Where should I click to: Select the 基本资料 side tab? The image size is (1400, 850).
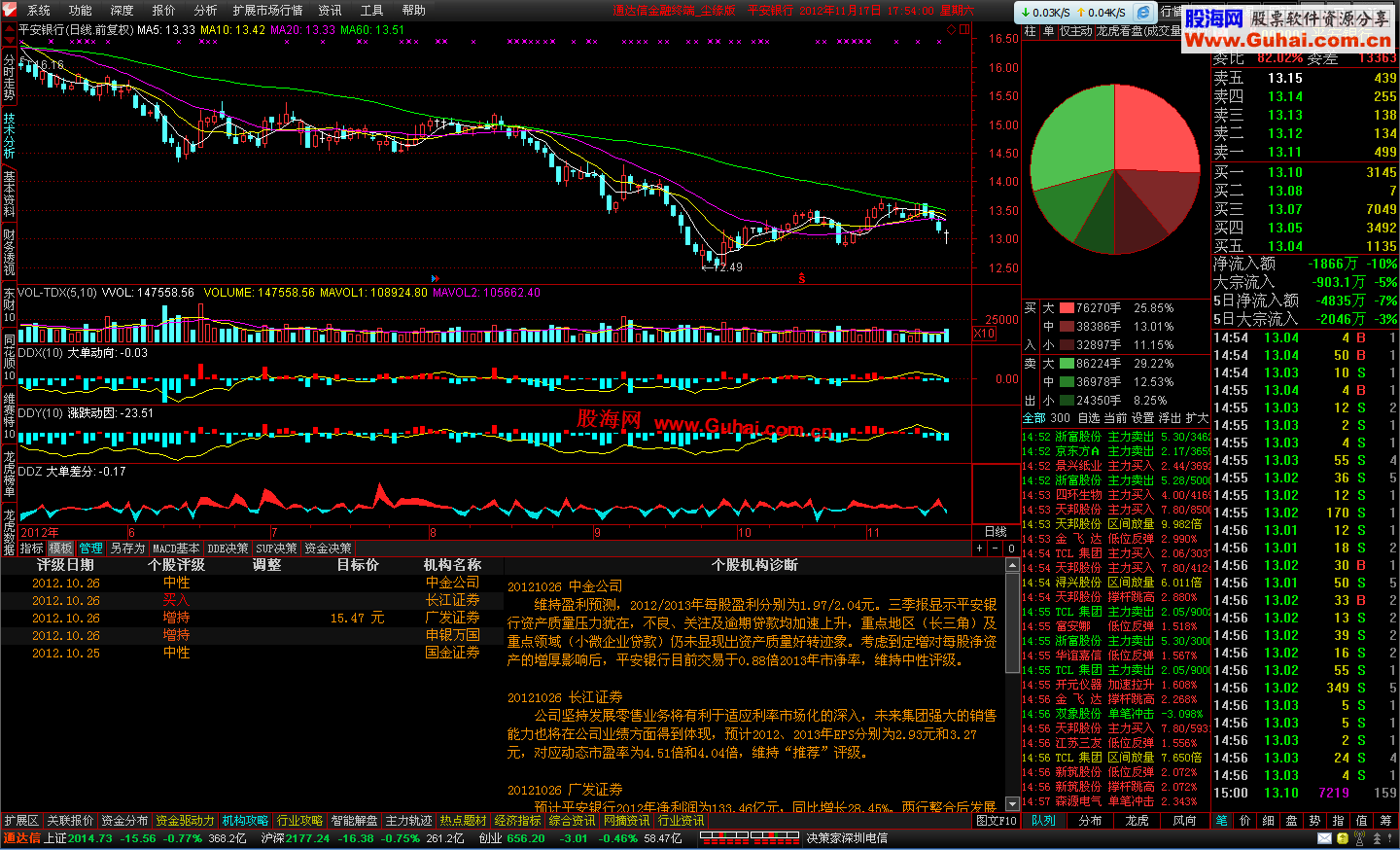click(x=9, y=194)
